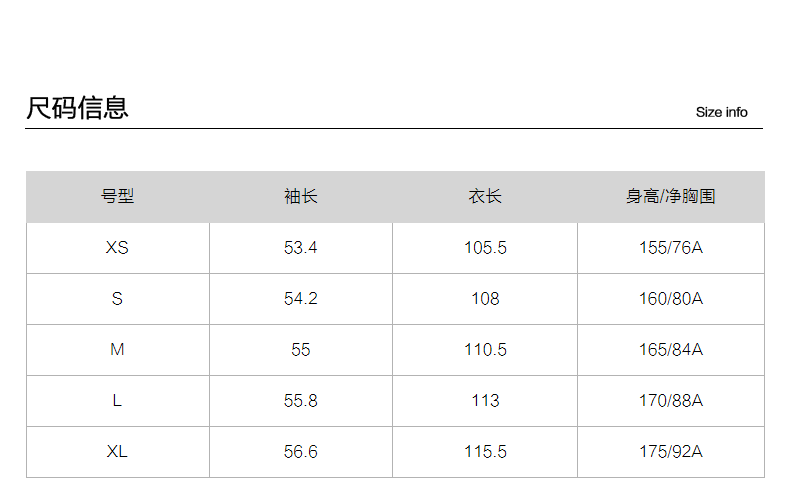Select the 身高/净胸围 column header
The height and width of the screenshot is (478, 790).
point(670,197)
